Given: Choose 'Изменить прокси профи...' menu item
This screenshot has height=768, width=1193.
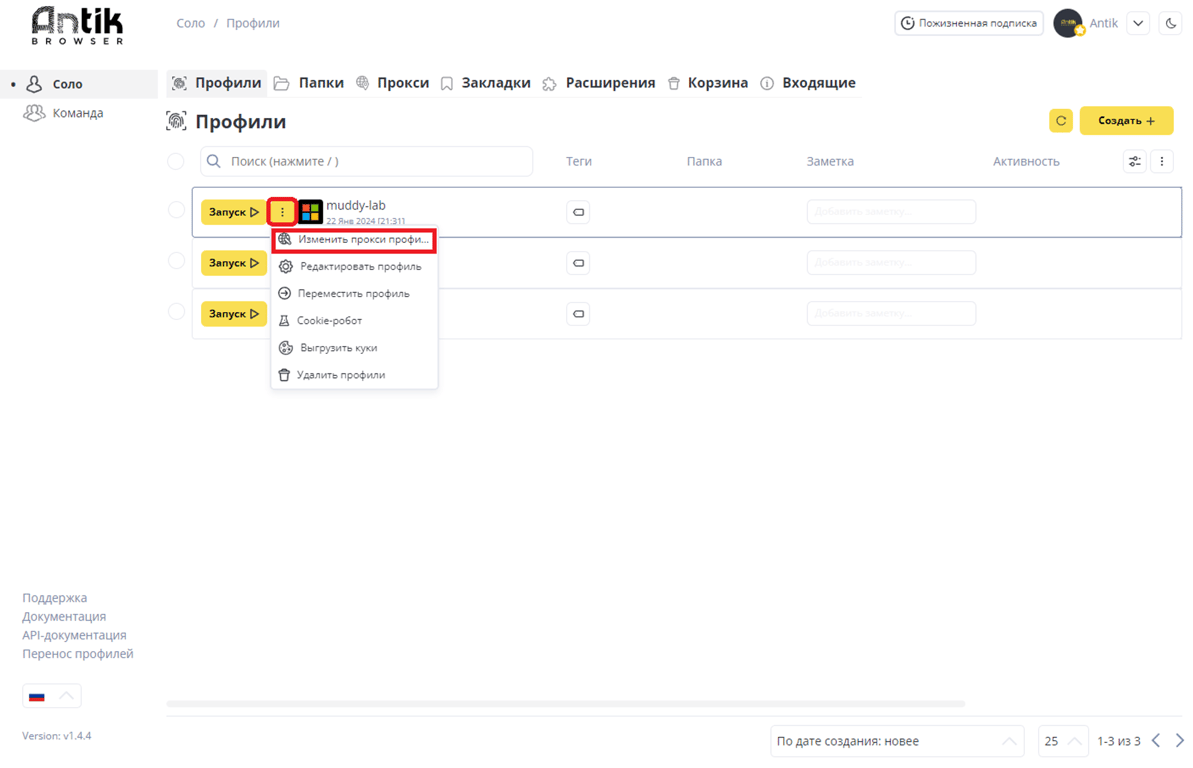Looking at the screenshot, I should pos(354,239).
